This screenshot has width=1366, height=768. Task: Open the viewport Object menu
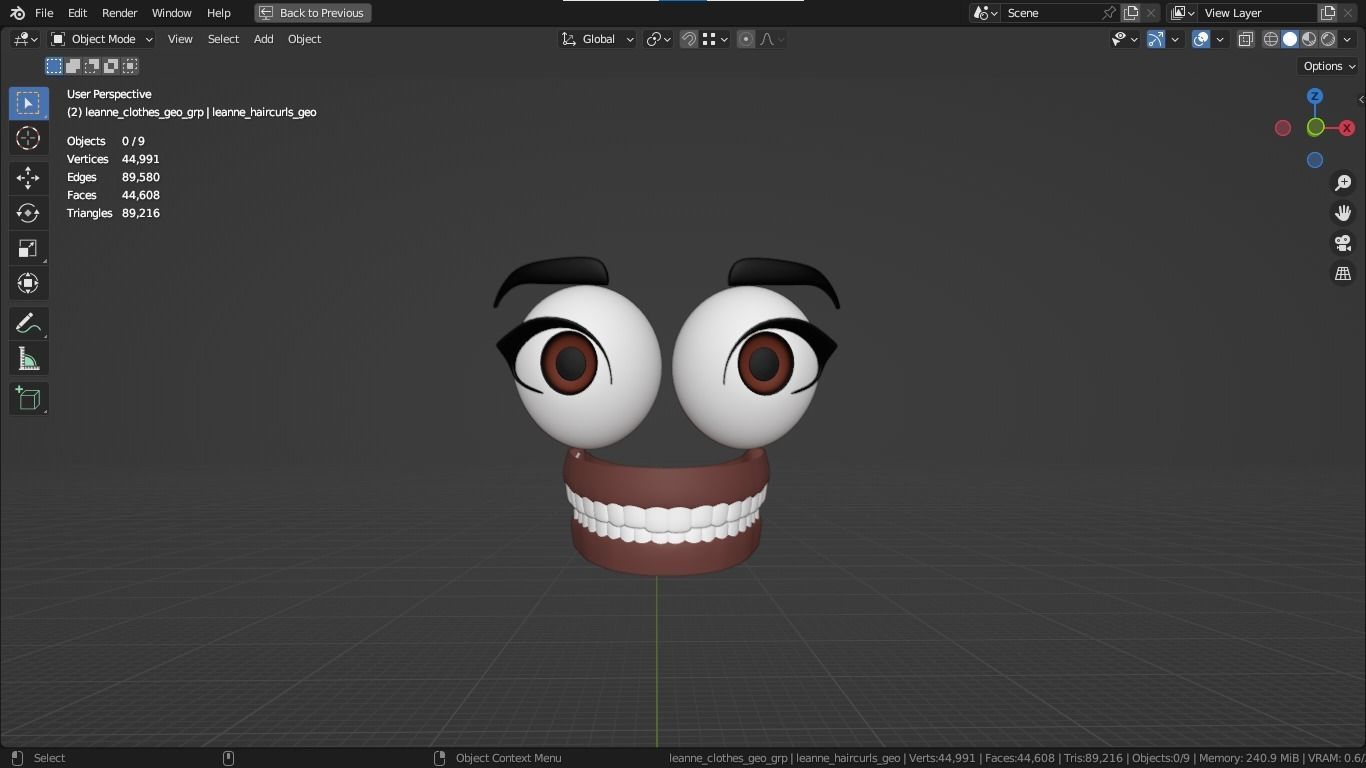tap(304, 39)
